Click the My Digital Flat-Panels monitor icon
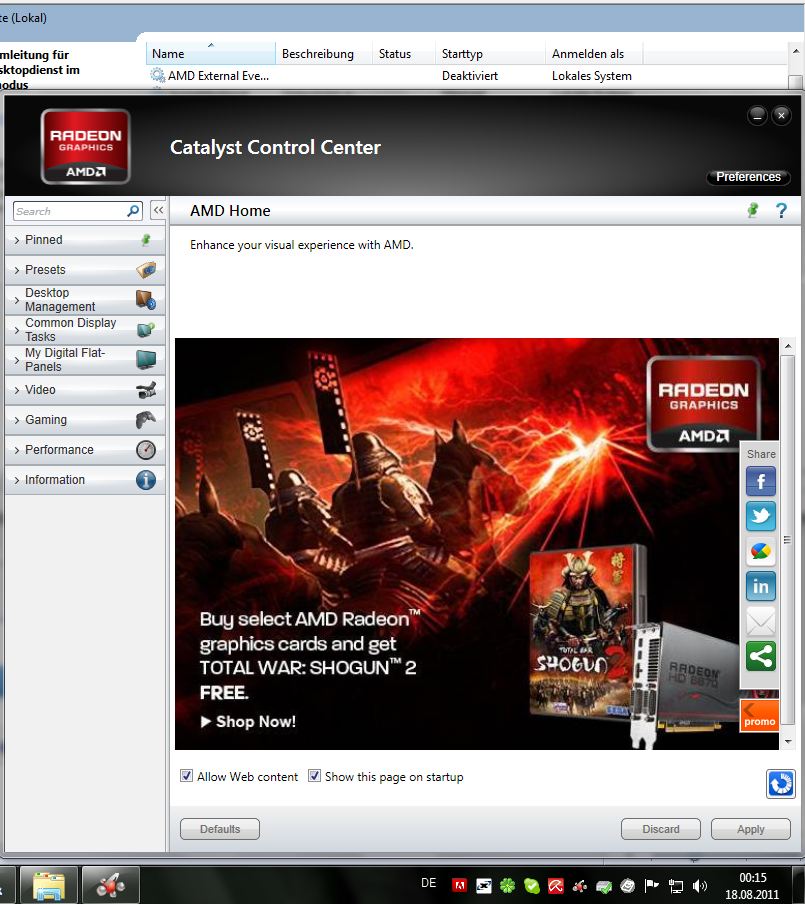The height and width of the screenshot is (904, 805). pos(146,359)
